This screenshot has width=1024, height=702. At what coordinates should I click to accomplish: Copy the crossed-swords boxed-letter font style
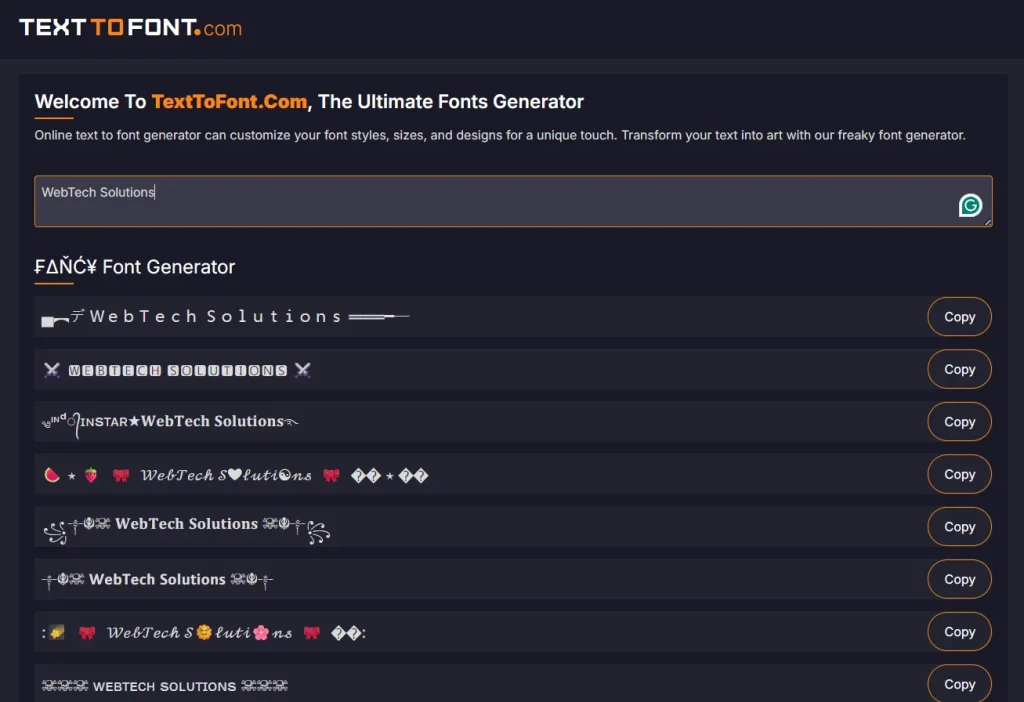point(959,370)
